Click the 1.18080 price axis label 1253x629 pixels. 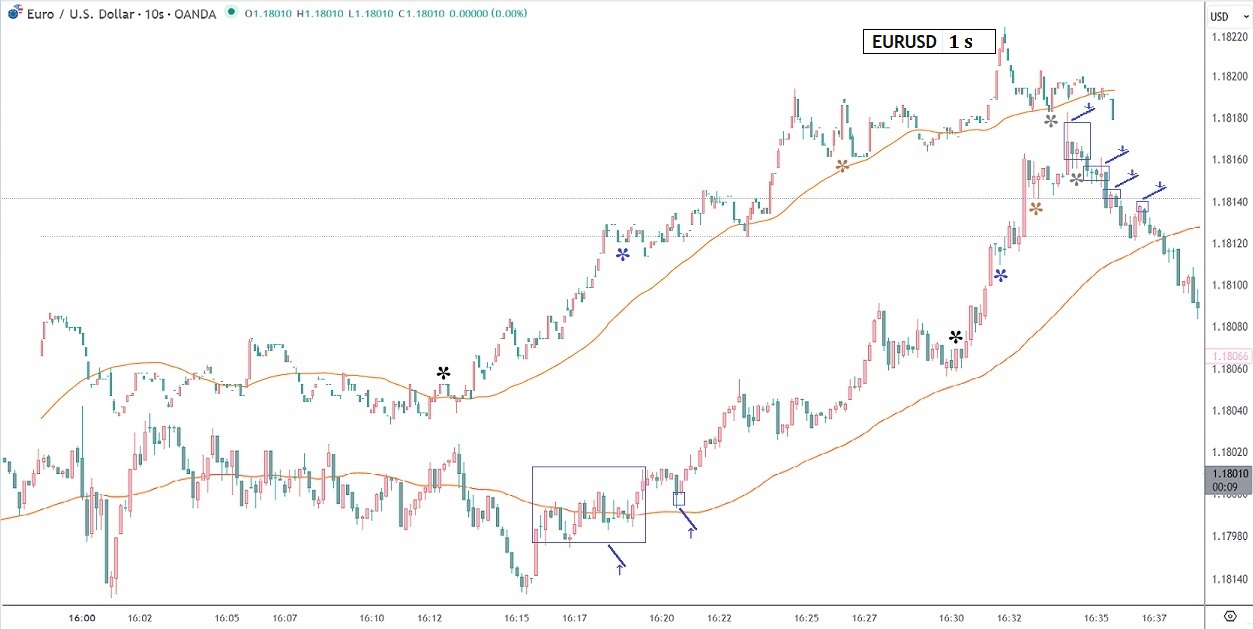pos(1228,327)
